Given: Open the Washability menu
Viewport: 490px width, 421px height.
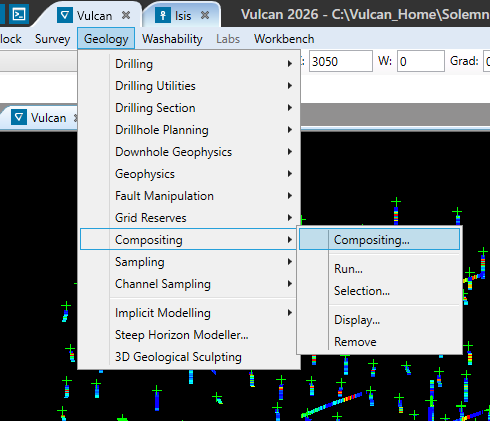Looking at the screenshot, I should pyautogui.click(x=172, y=39).
